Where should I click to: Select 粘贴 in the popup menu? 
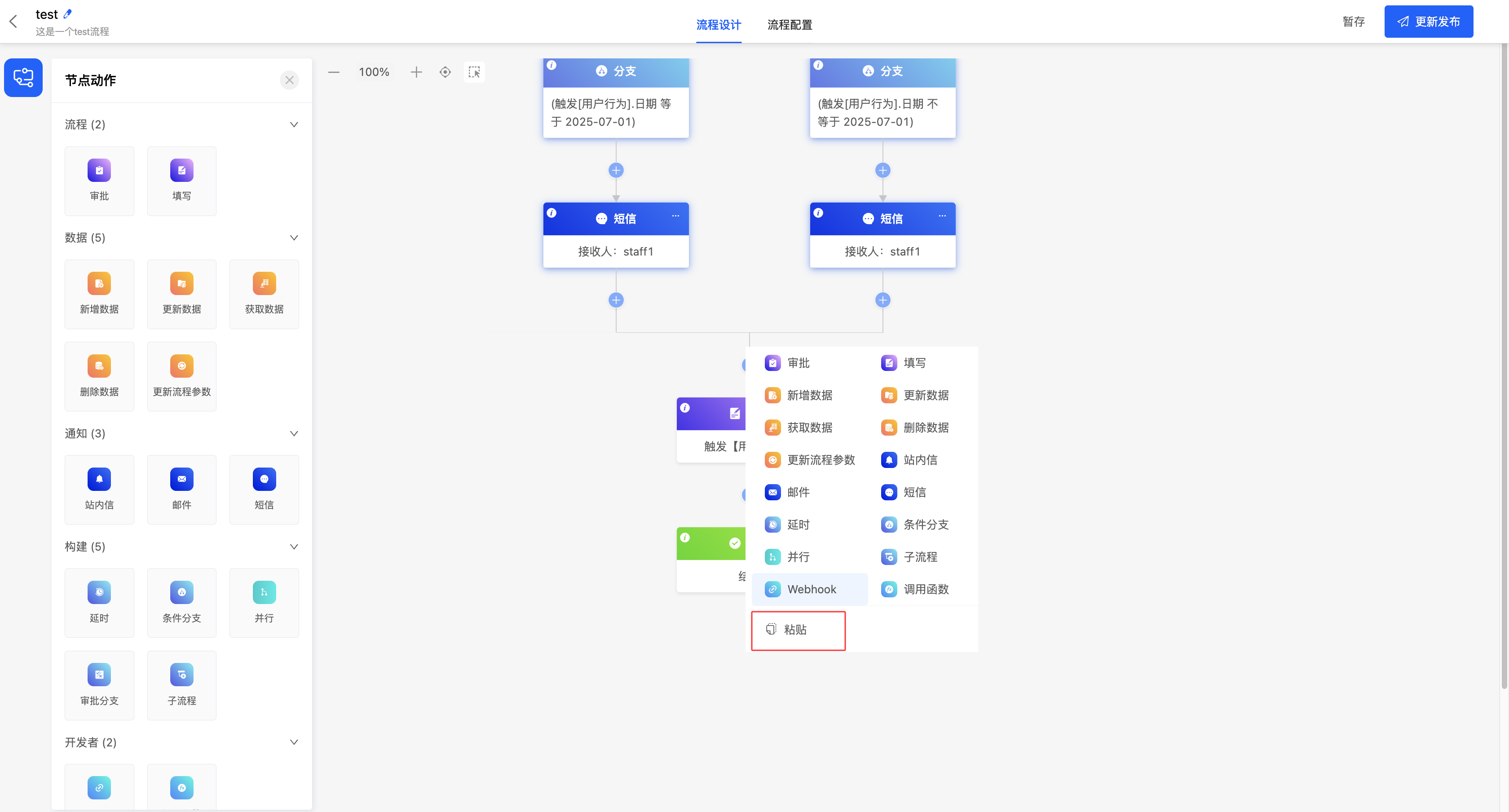[794, 629]
